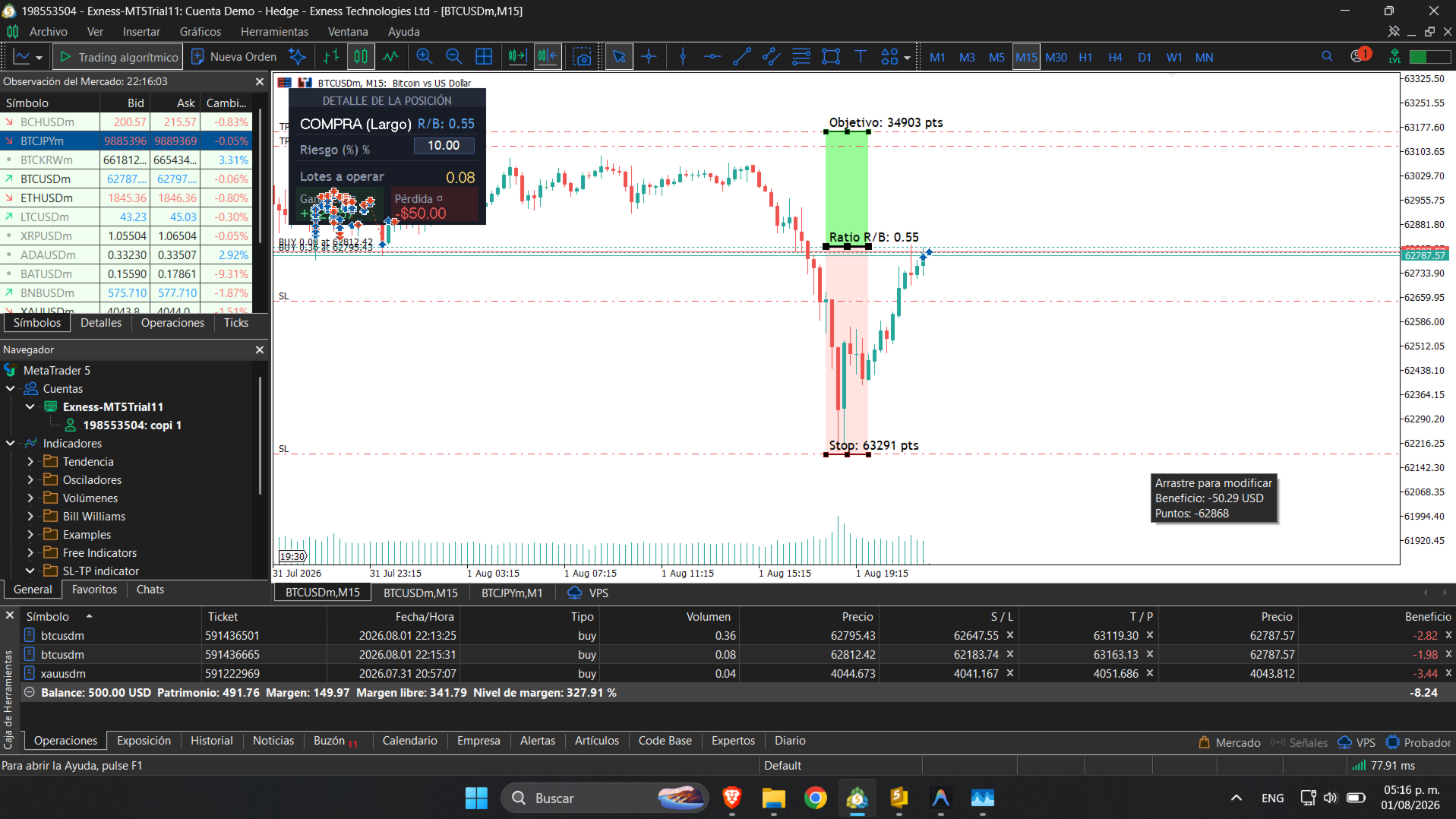Switch timeframe to M5
Image resolution: width=1456 pixels, height=819 pixels.
coord(996,57)
